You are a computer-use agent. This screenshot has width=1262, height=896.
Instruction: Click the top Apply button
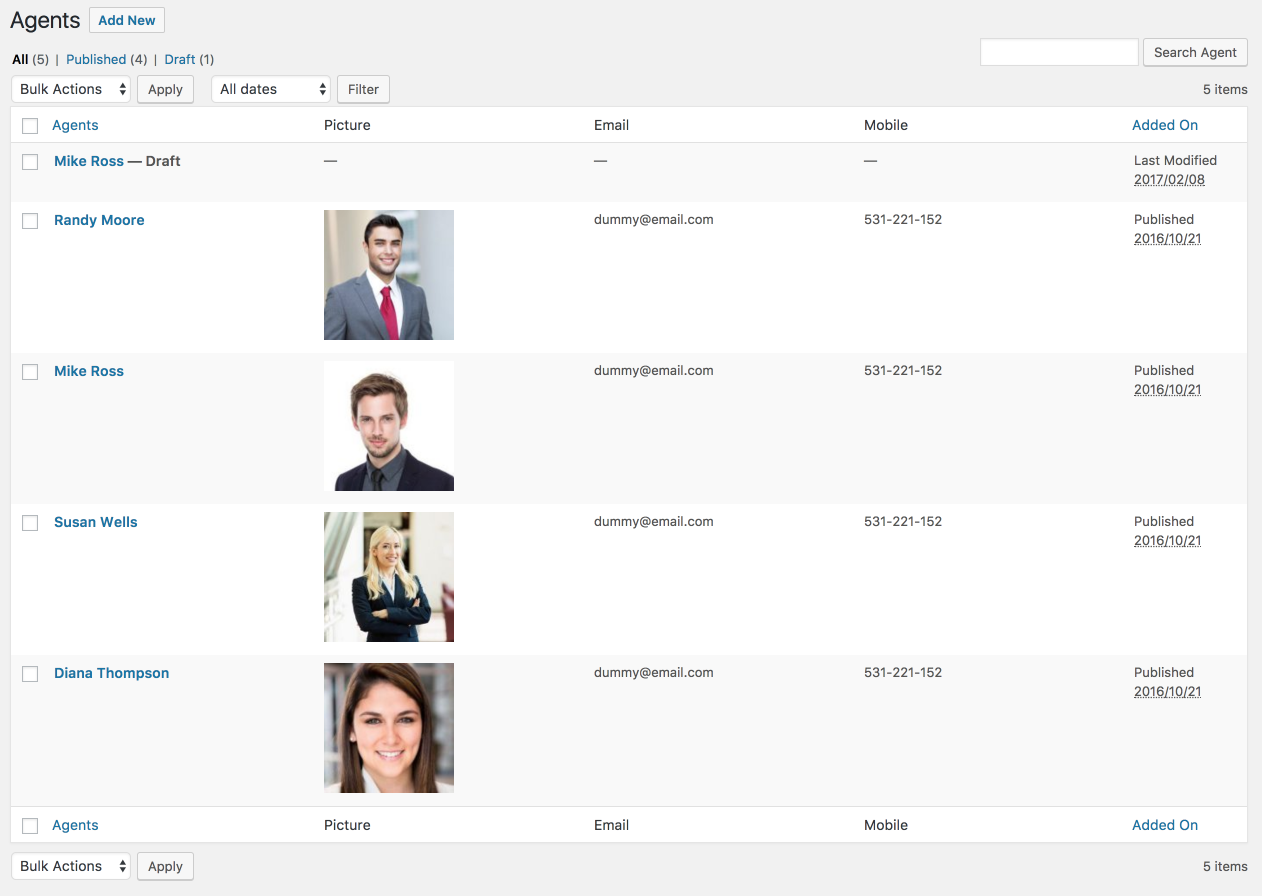pyautogui.click(x=165, y=89)
